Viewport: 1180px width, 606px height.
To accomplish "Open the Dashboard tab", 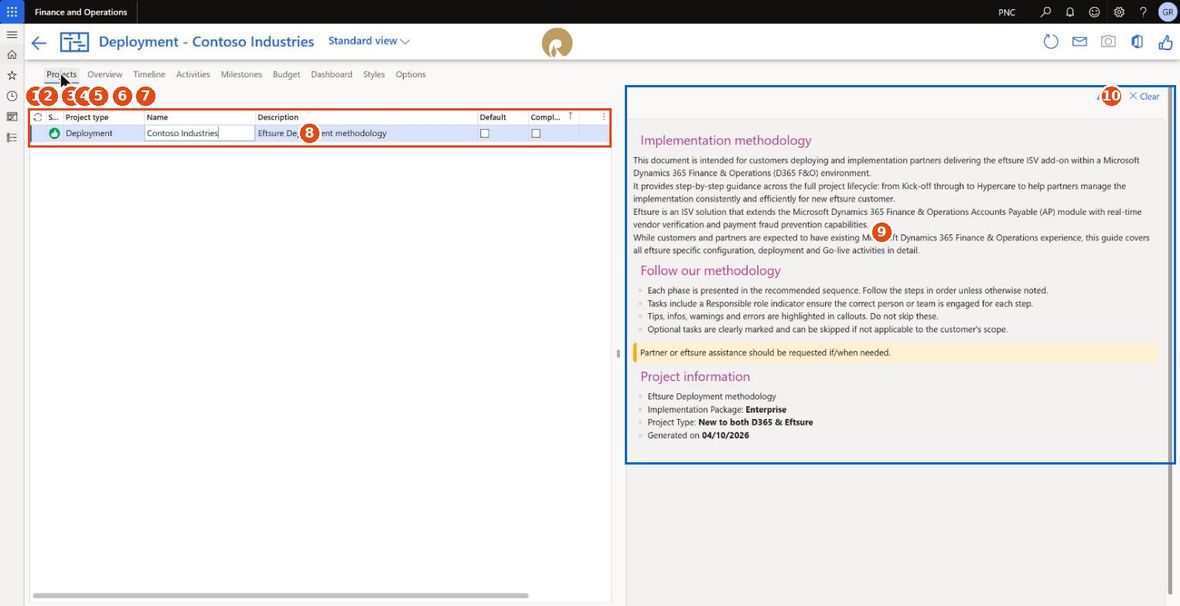I will (331, 75).
